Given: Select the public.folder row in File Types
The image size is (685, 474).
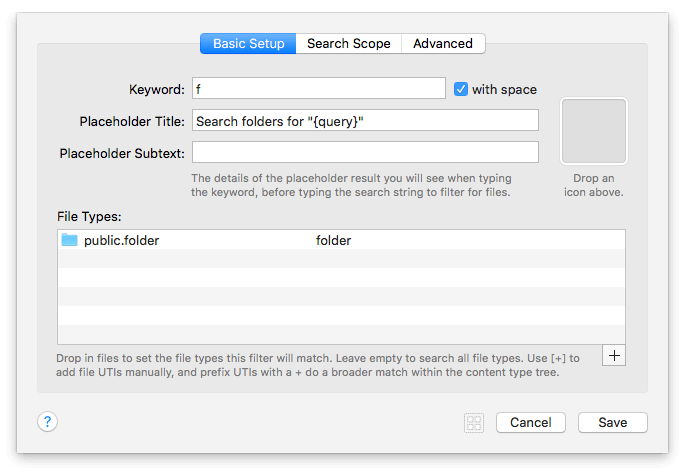Looking at the screenshot, I should click(200, 240).
